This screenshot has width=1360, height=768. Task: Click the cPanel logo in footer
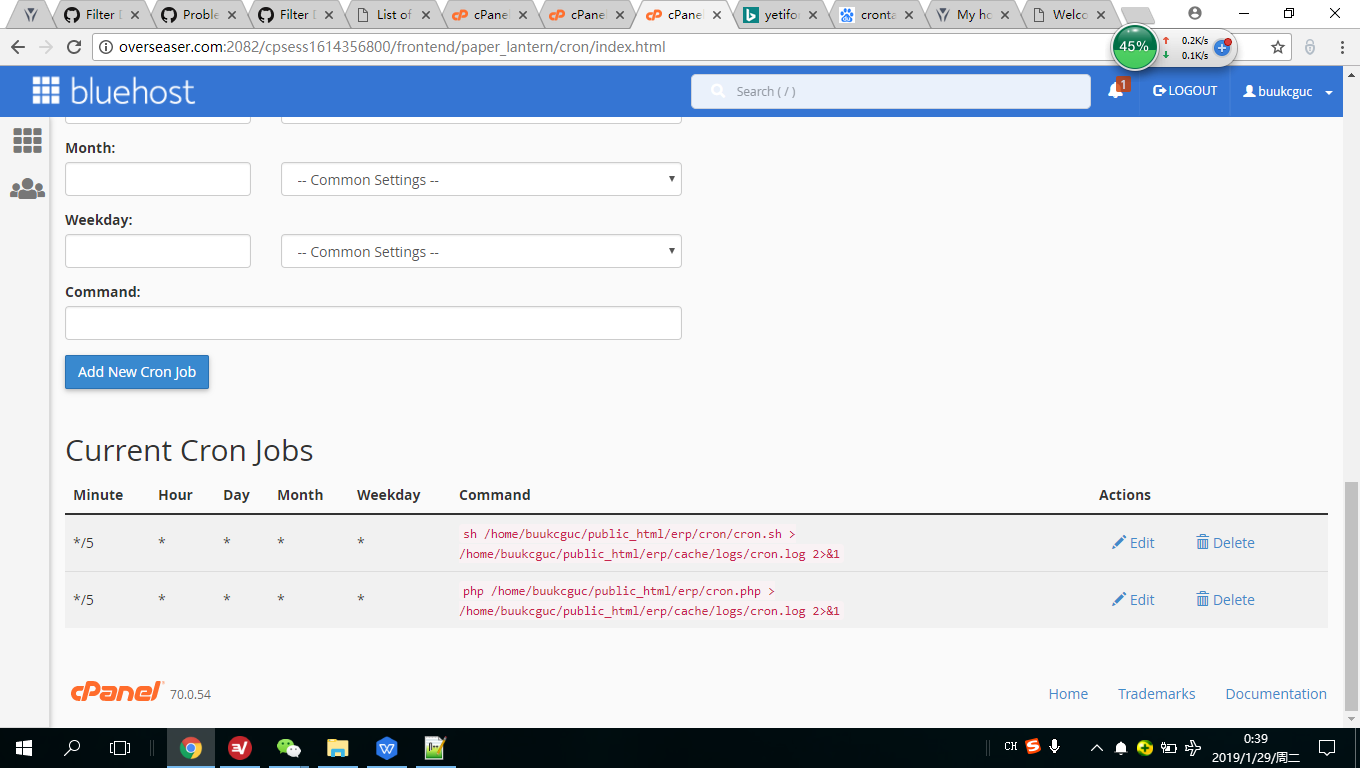click(117, 692)
